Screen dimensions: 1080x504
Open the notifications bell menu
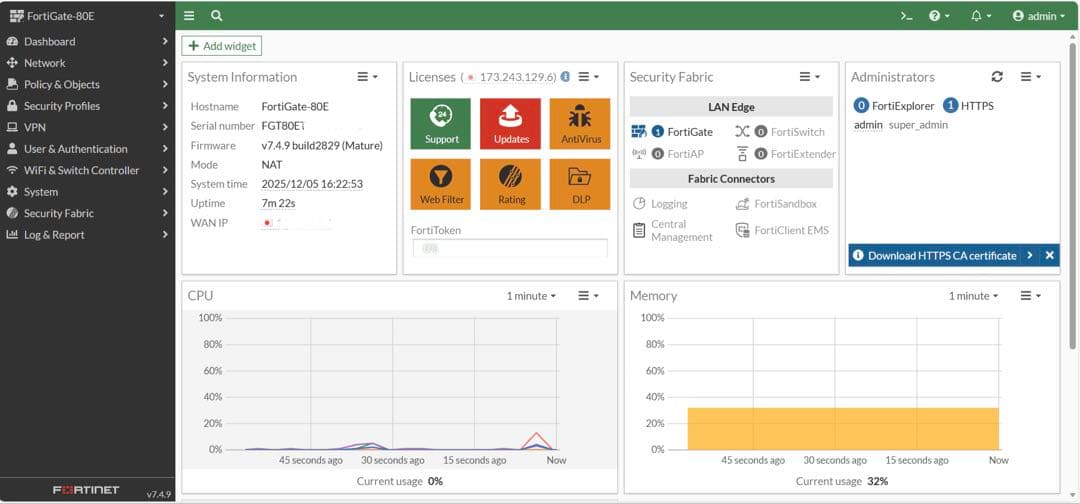981,16
